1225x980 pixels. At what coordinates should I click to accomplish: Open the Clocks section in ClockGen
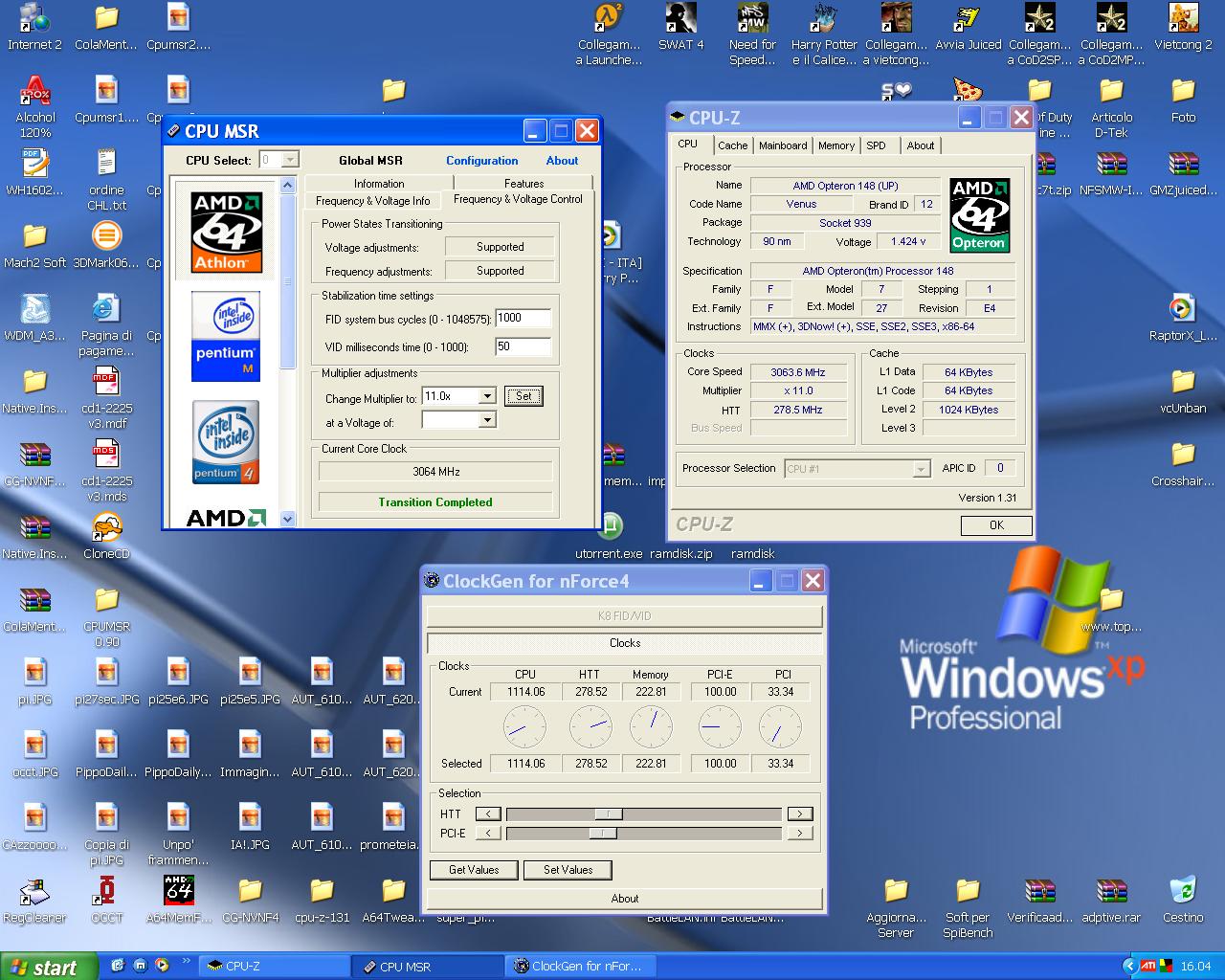point(625,643)
